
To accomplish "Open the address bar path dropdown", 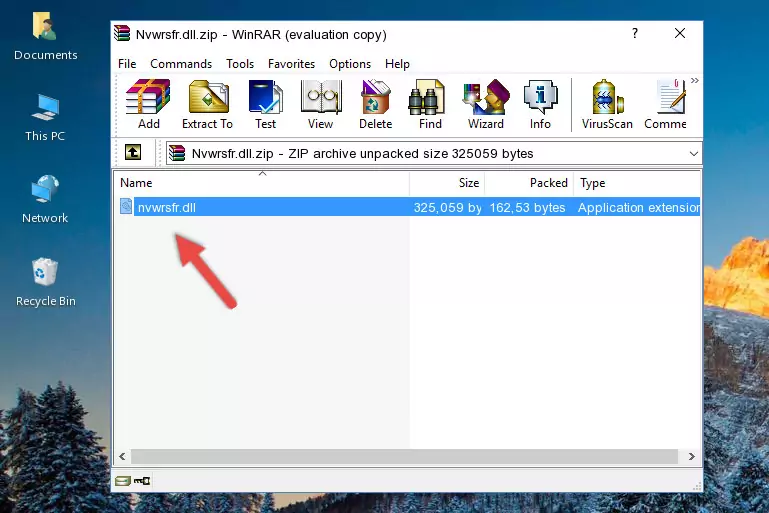I will pos(693,154).
